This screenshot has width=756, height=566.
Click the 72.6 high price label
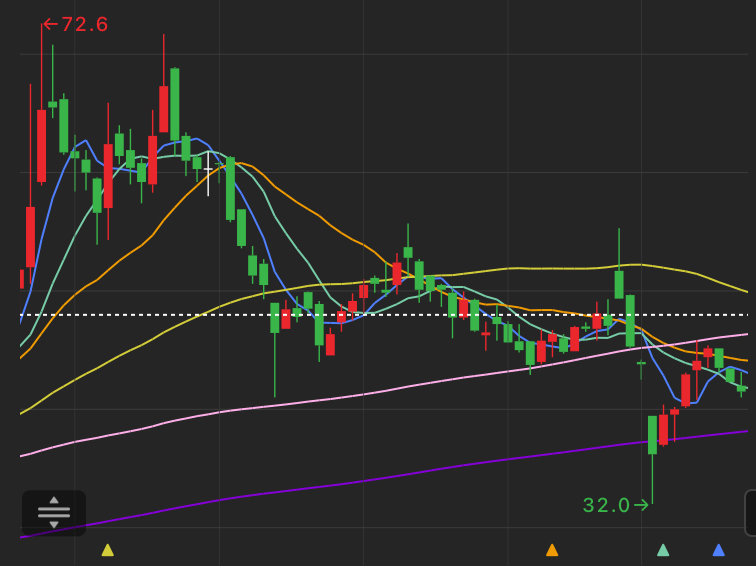[x=76, y=25]
